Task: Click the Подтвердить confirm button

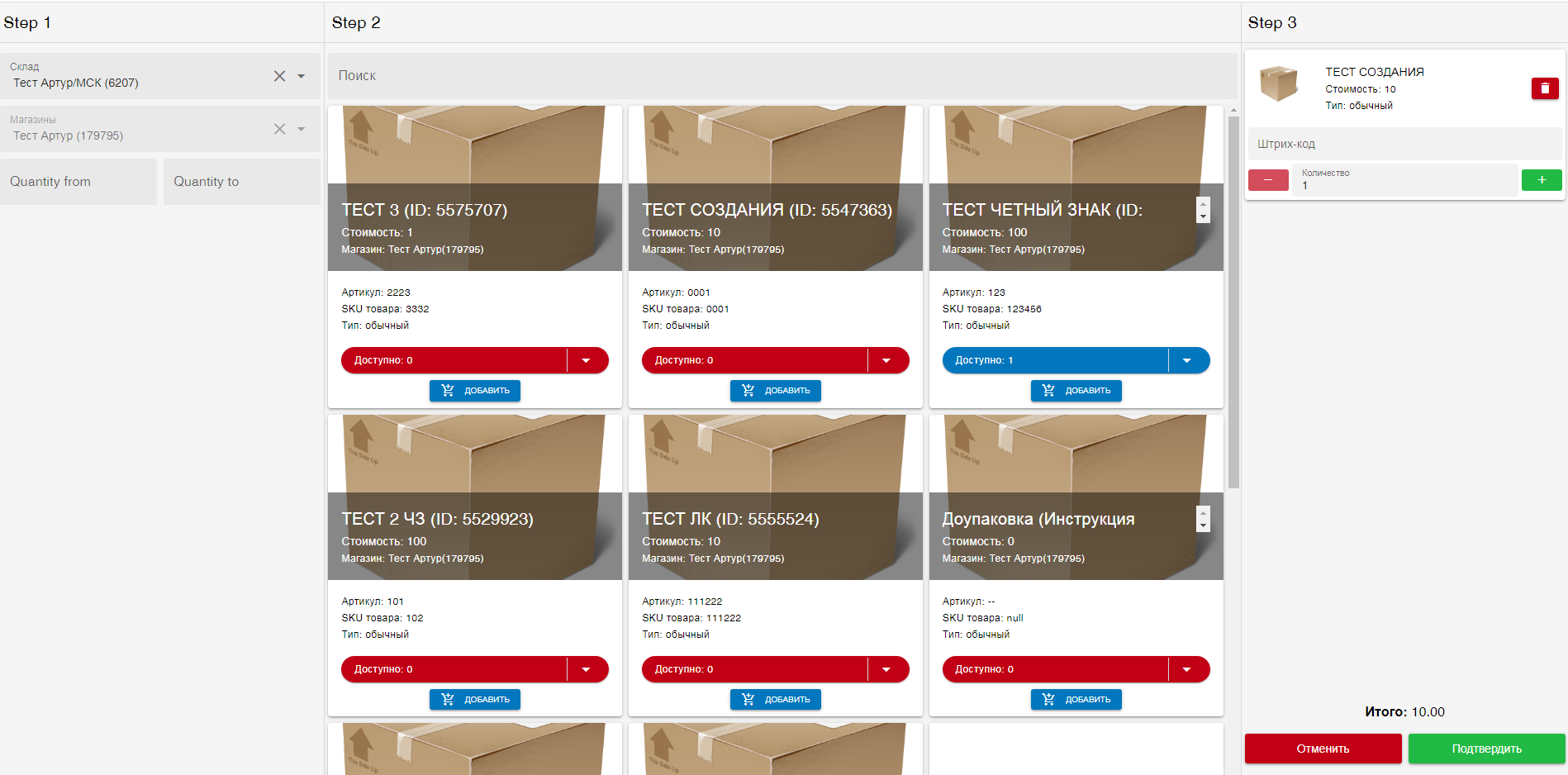Action: pos(1487,749)
